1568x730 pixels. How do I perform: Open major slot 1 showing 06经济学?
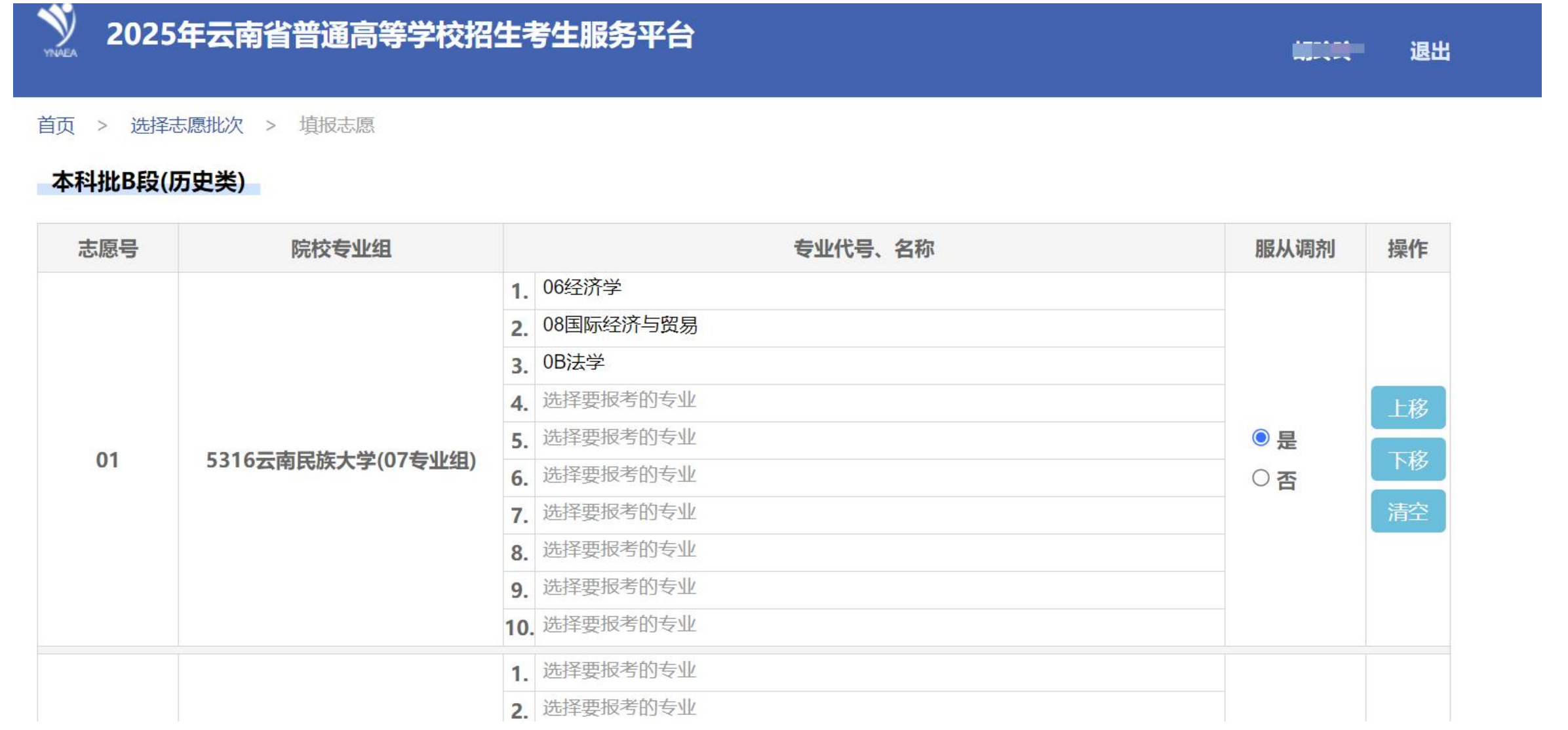[x=878, y=289]
